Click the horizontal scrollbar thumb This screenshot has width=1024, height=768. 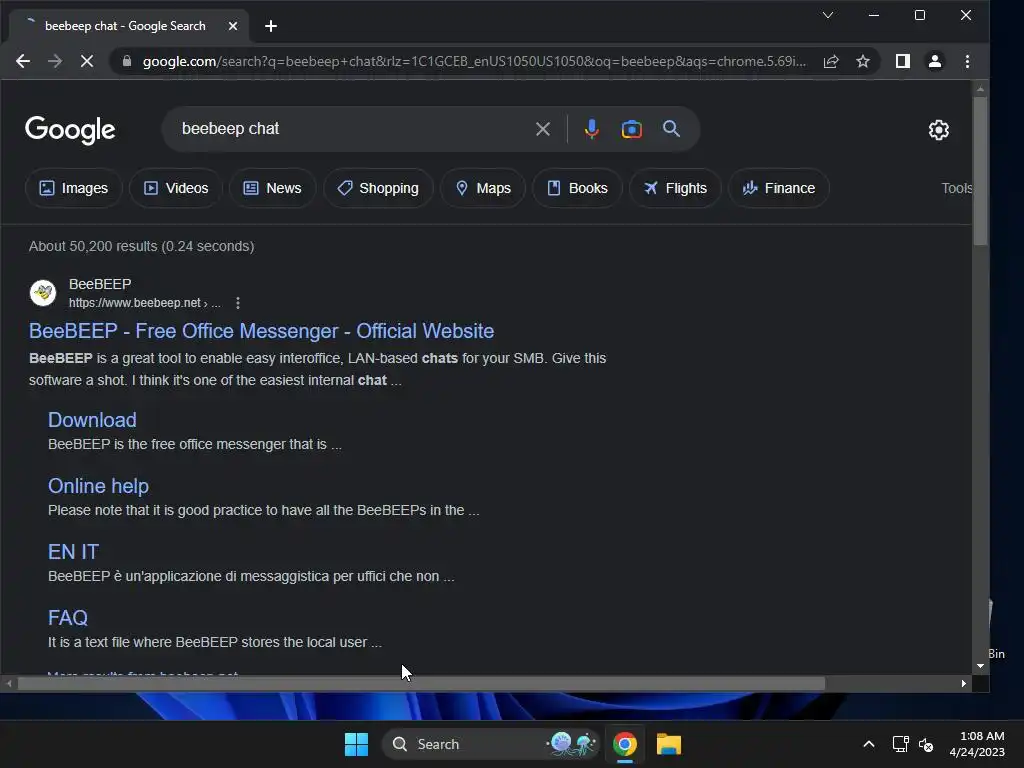pyautogui.click(x=421, y=684)
